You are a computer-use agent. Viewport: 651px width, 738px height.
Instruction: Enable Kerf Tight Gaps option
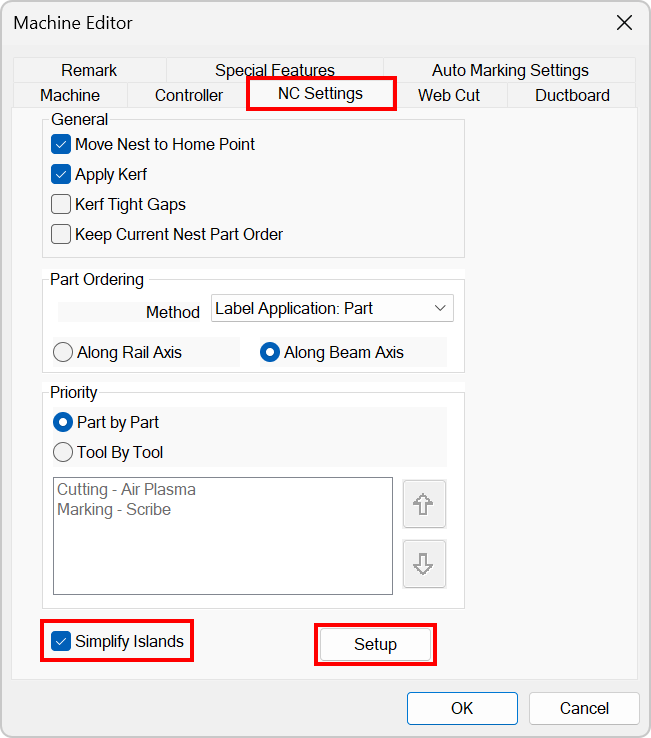61,204
